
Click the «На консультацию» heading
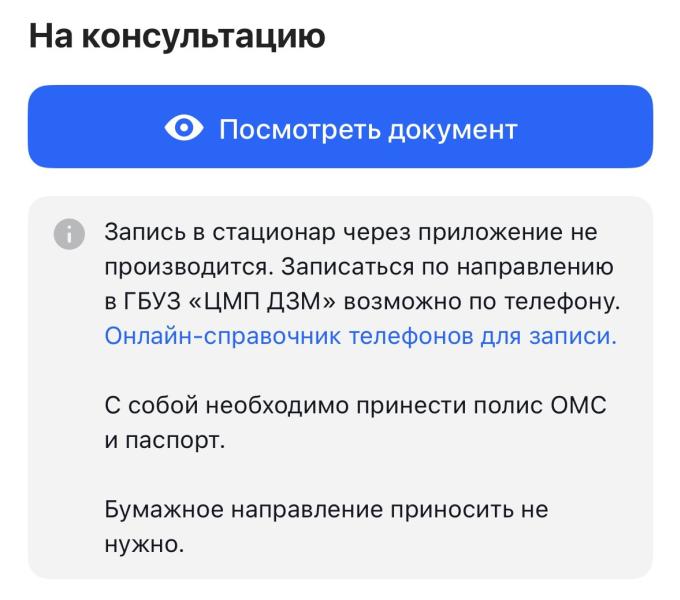(176, 36)
